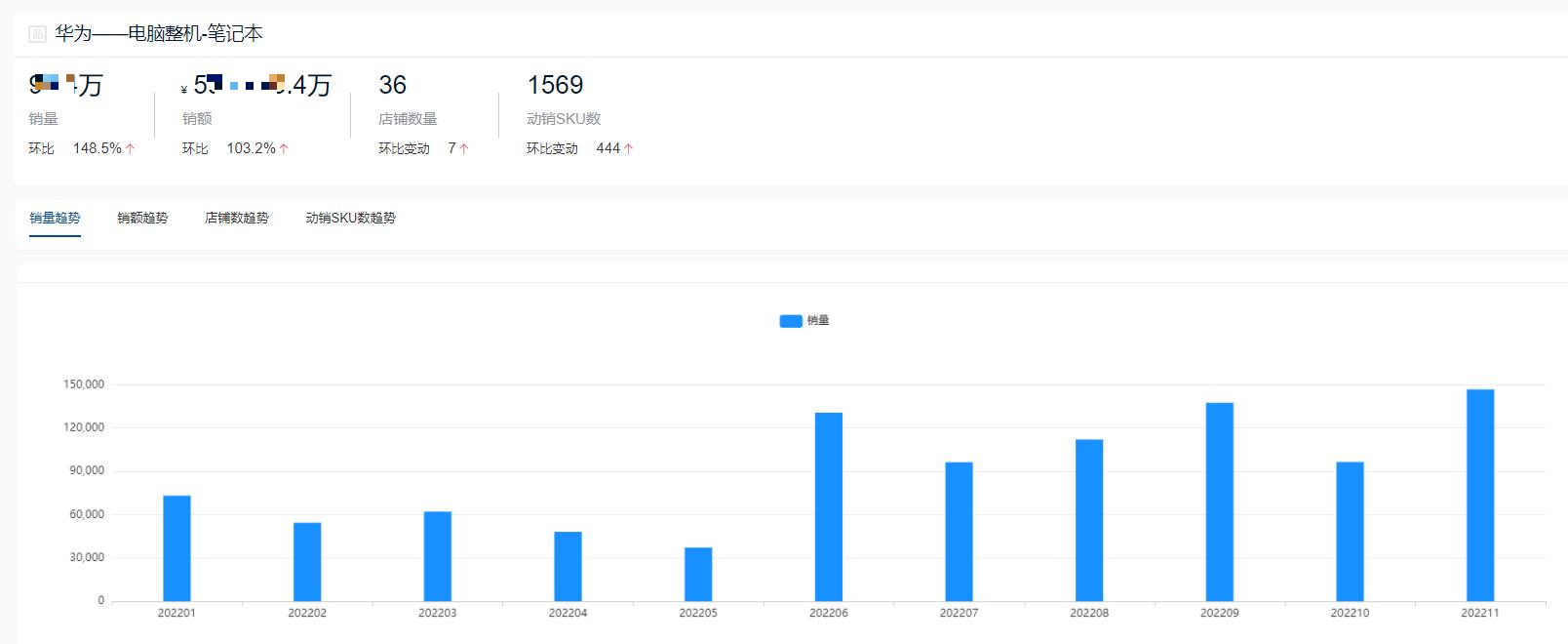Click the 202211 sales bar
Image resolution: width=1568 pixels, height=644 pixels.
click(1480, 496)
